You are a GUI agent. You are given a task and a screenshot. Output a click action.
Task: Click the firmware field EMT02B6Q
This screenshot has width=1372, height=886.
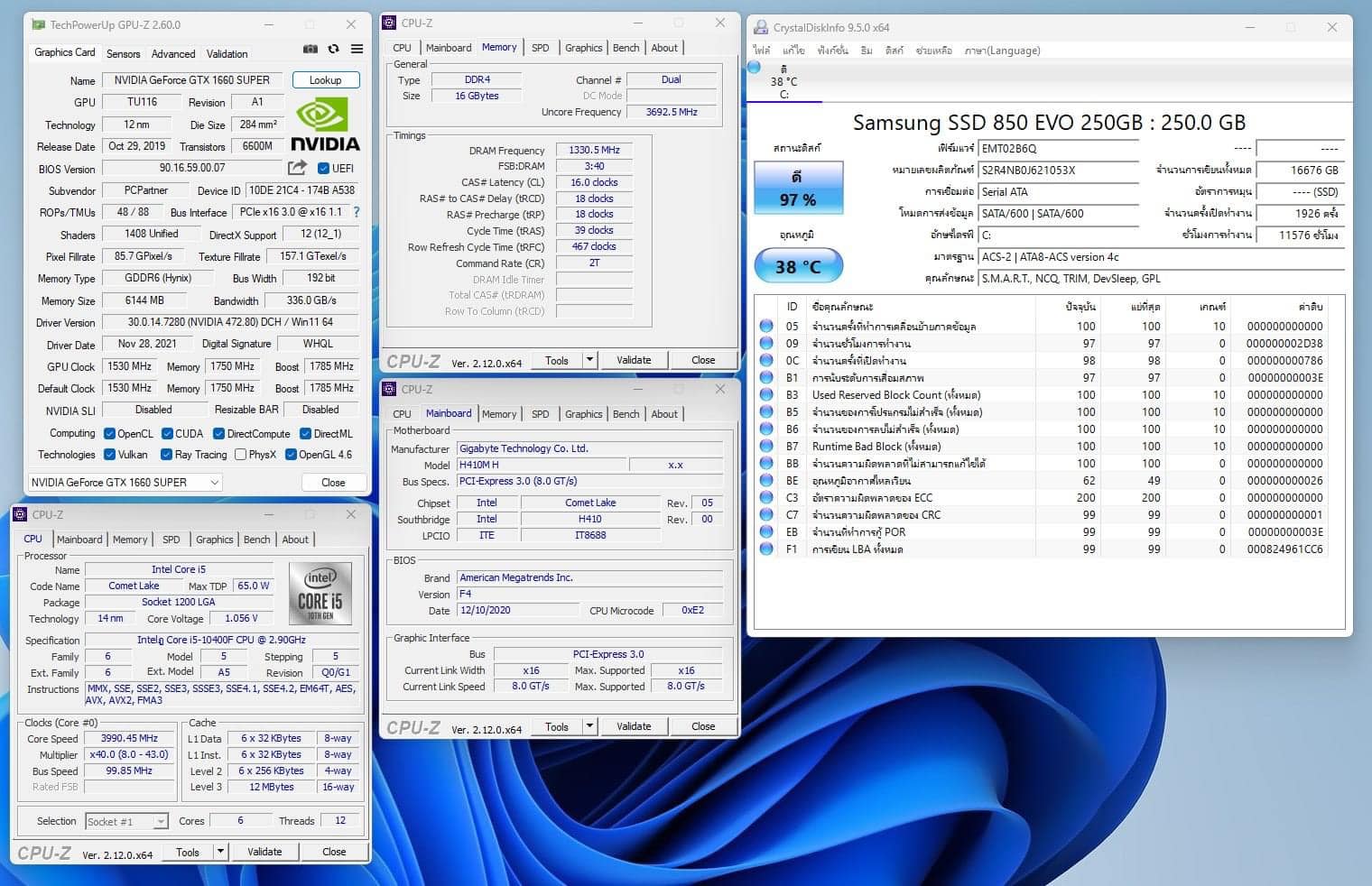click(x=1059, y=148)
